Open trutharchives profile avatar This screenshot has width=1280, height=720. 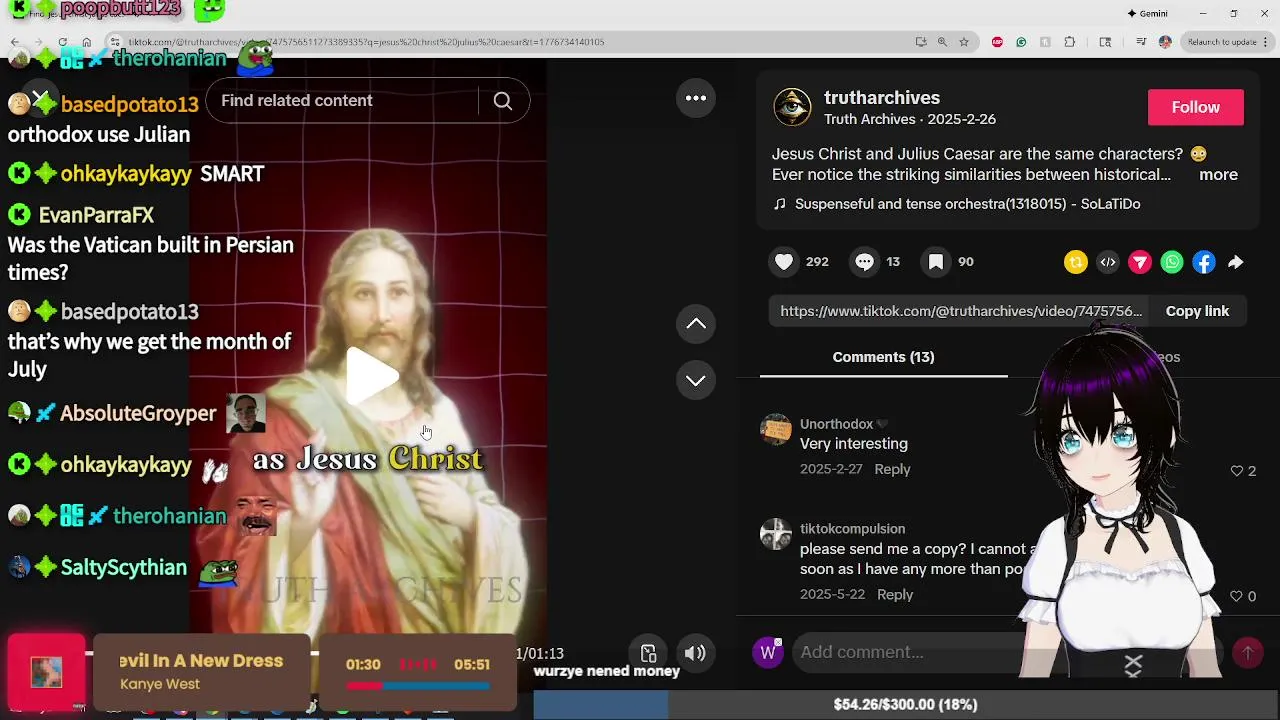(792, 107)
